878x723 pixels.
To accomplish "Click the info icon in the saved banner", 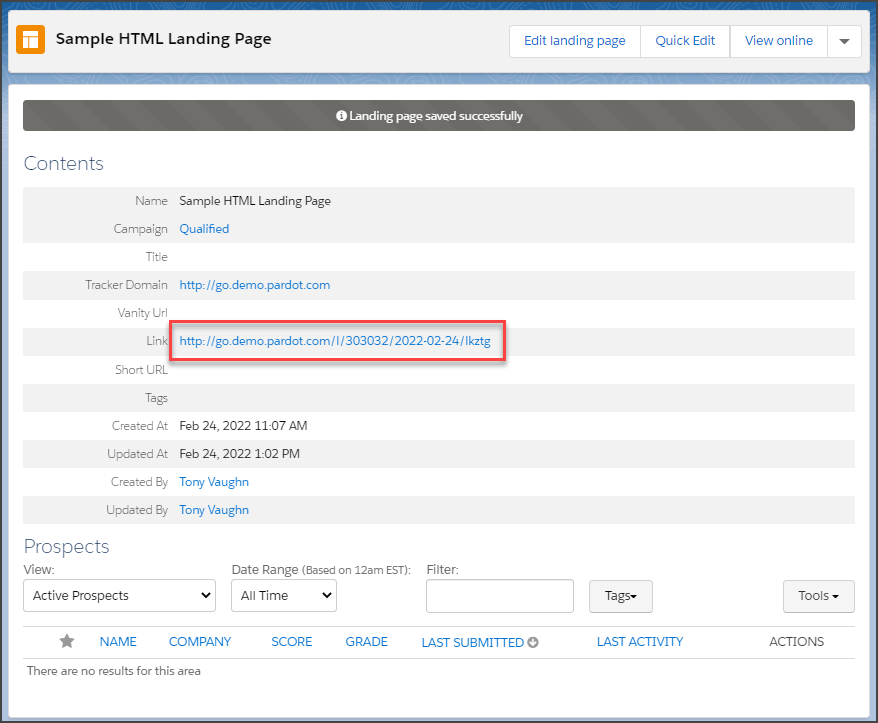I will pos(341,116).
